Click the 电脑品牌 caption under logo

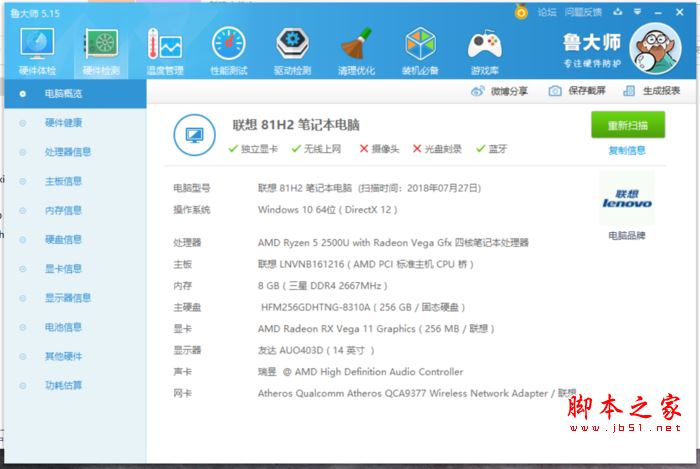tap(627, 236)
